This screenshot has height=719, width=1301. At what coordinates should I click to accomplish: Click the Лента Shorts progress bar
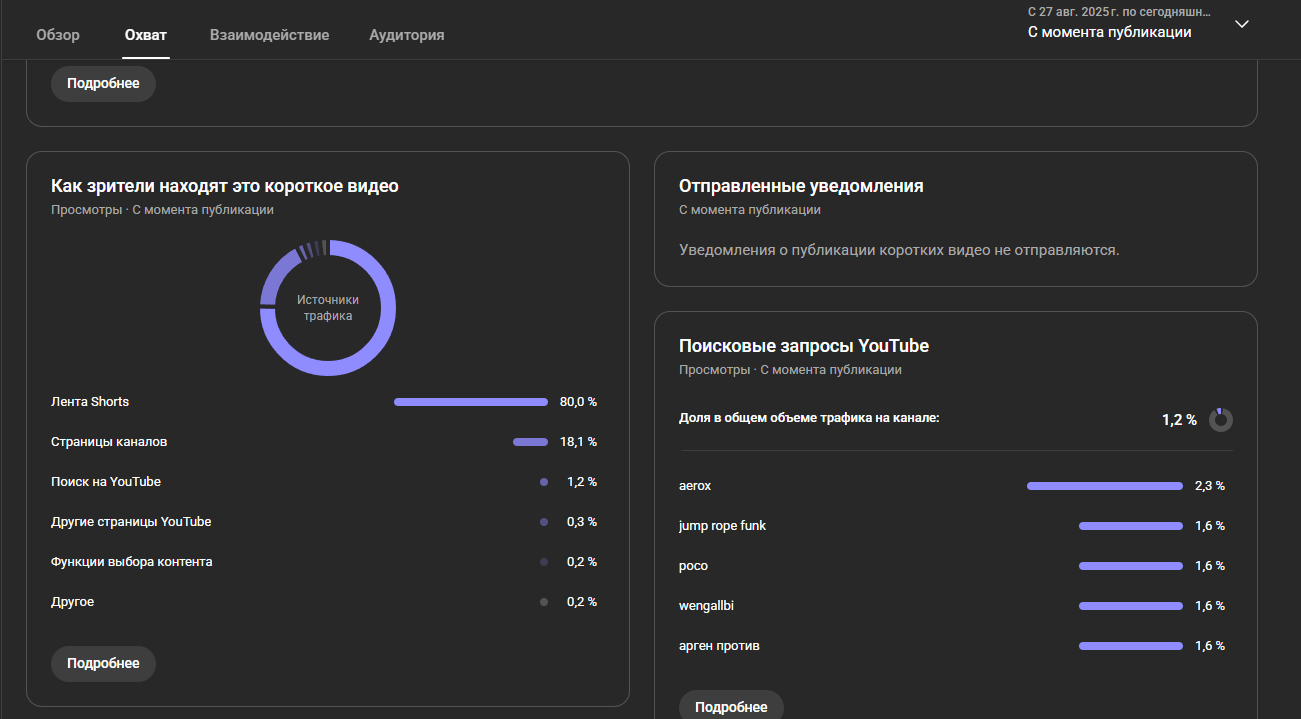tap(471, 402)
